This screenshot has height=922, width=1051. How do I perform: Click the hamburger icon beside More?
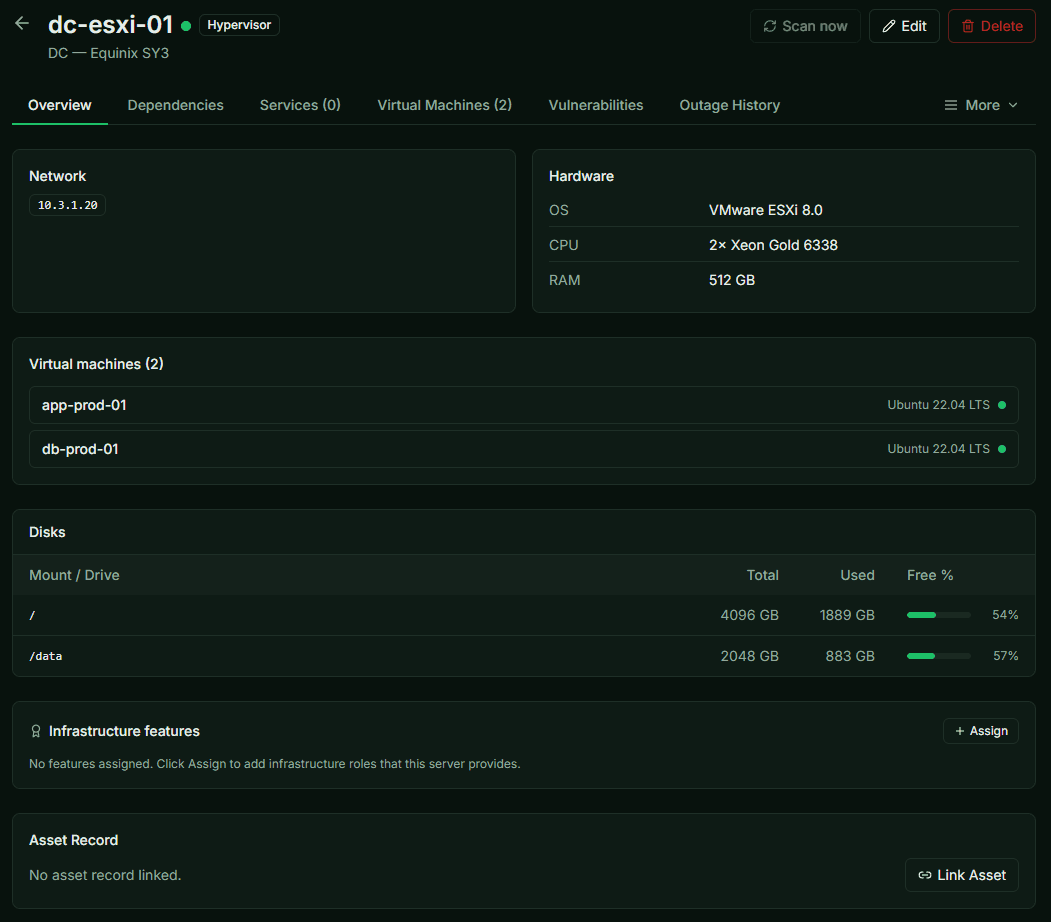tap(950, 105)
